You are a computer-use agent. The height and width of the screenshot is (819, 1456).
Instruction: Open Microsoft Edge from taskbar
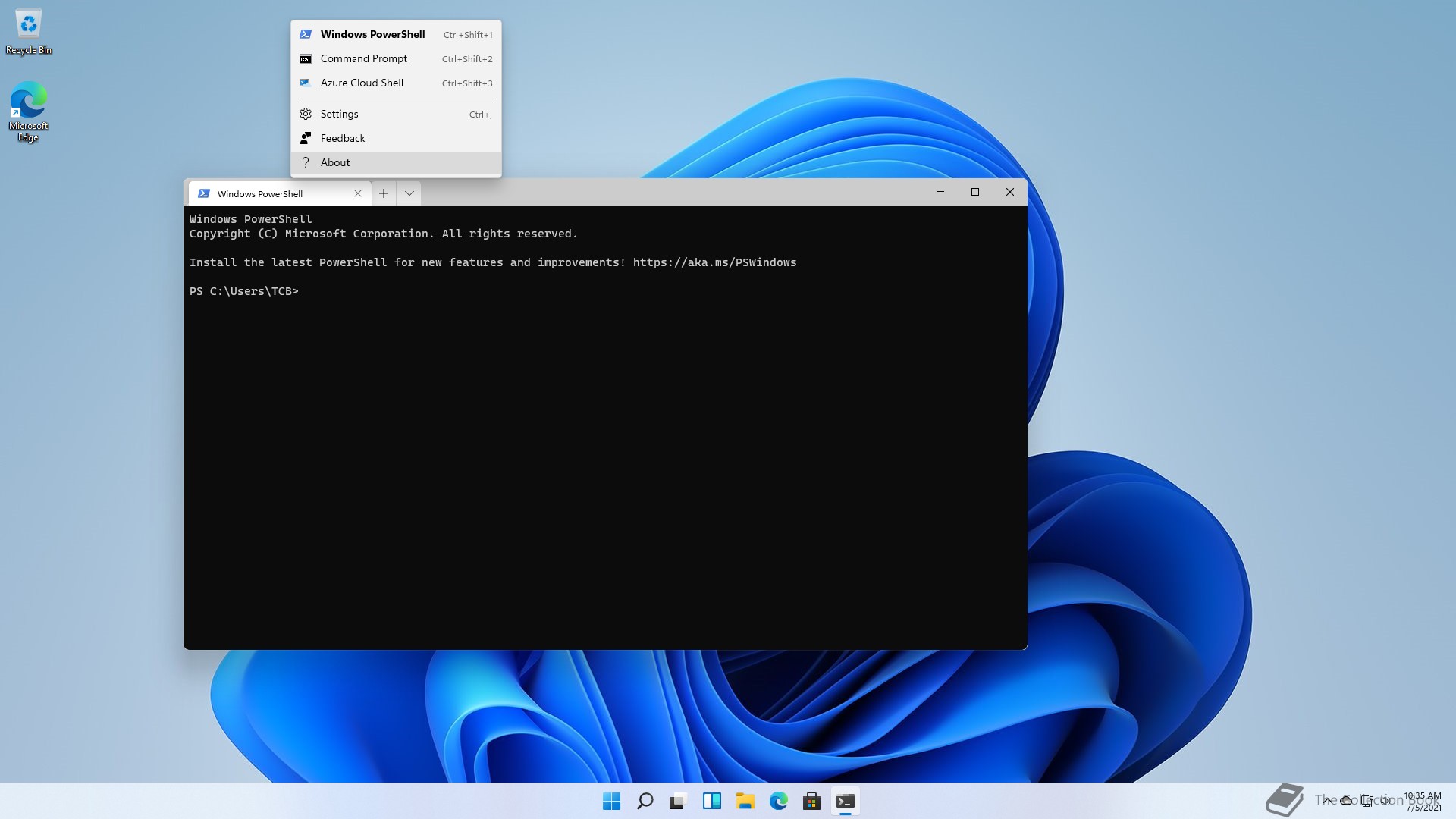[x=778, y=801]
